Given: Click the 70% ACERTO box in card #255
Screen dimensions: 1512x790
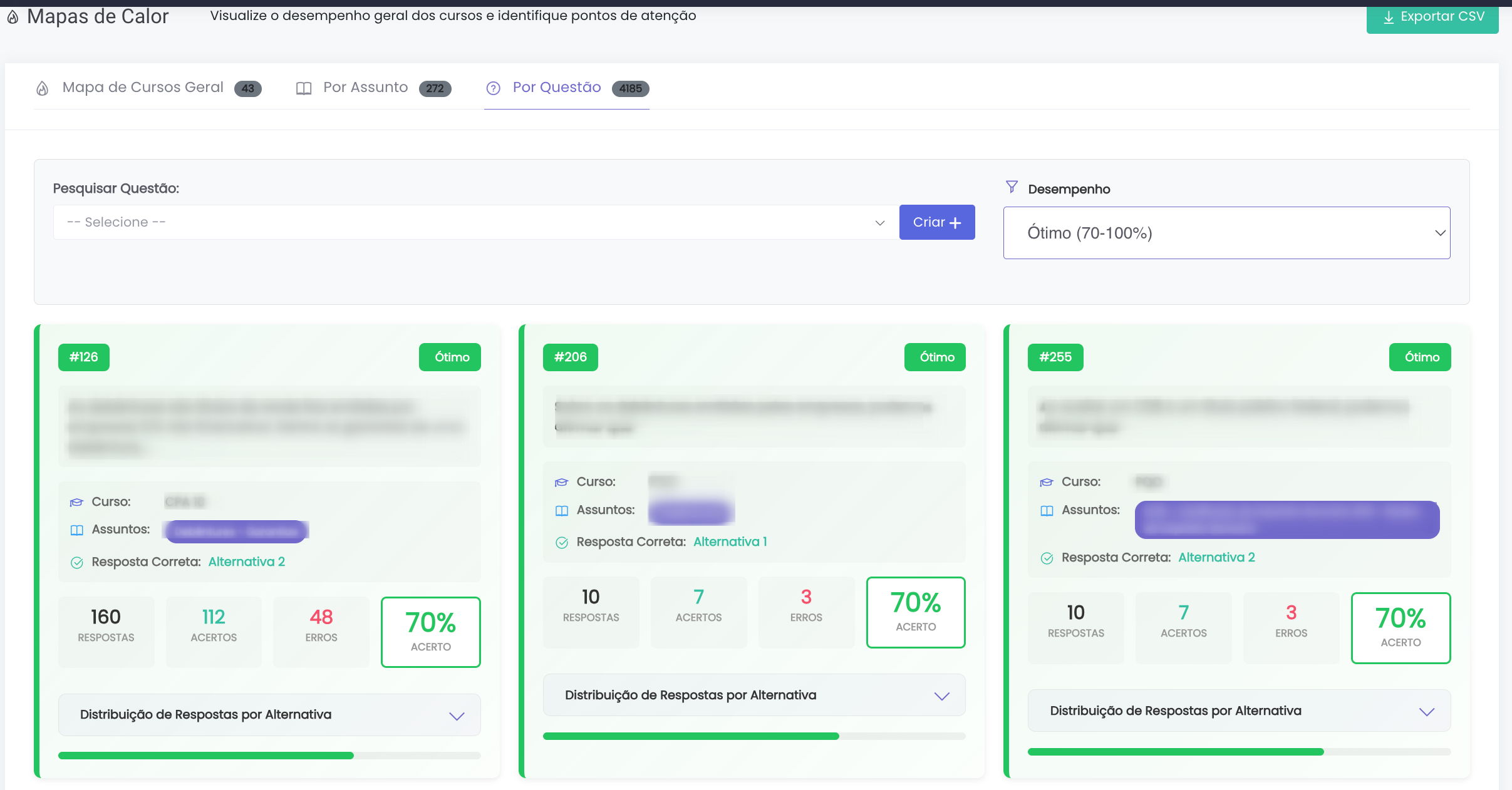Looking at the screenshot, I should tap(1401, 628).
